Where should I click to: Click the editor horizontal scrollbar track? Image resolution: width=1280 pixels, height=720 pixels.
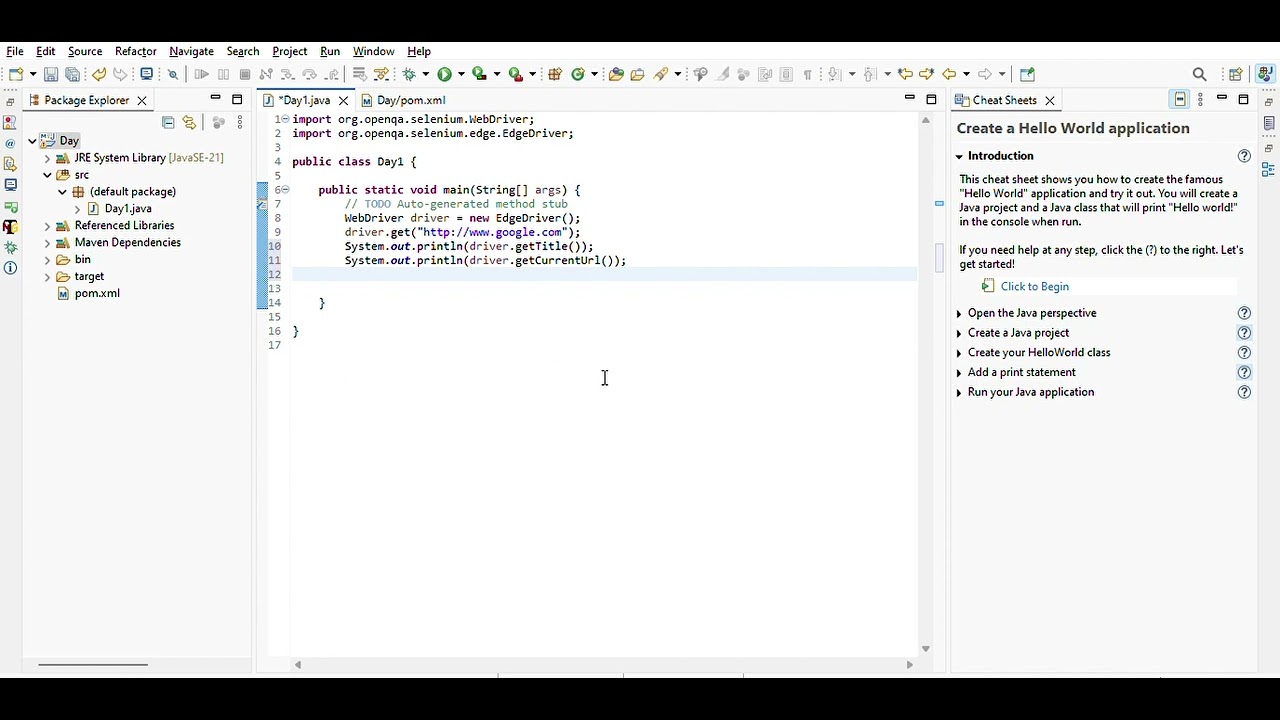pyautogui.click(x=603, y=664)
